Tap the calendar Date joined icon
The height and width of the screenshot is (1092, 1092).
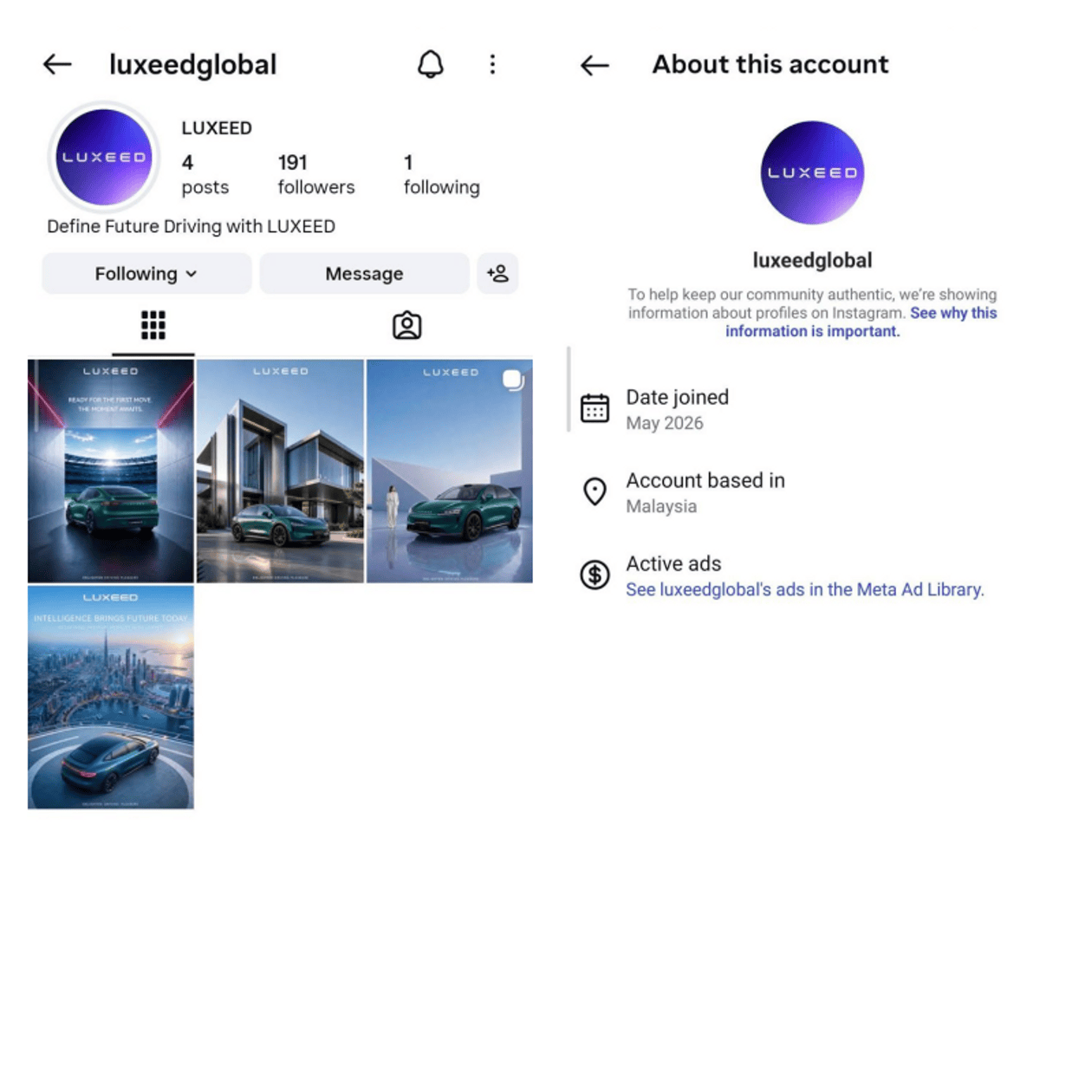click(x=595, y=408)
